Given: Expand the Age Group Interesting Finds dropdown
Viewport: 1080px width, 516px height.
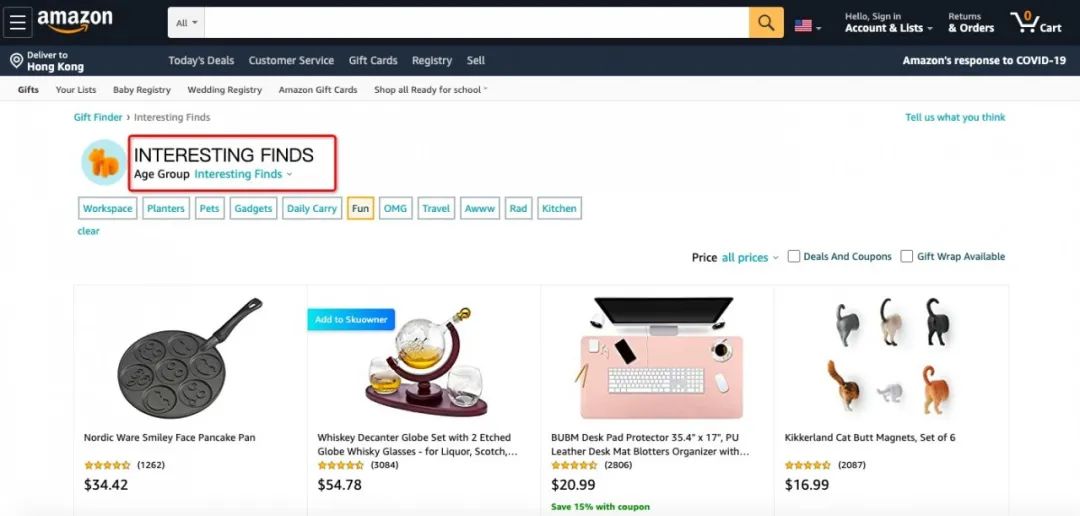Looking at the screenshot, I should (243, 174).
